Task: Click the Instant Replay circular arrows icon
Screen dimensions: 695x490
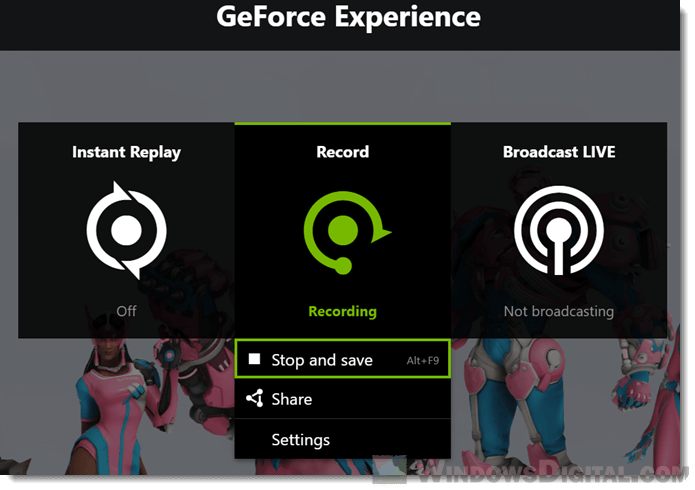Action: pos(126,230)
